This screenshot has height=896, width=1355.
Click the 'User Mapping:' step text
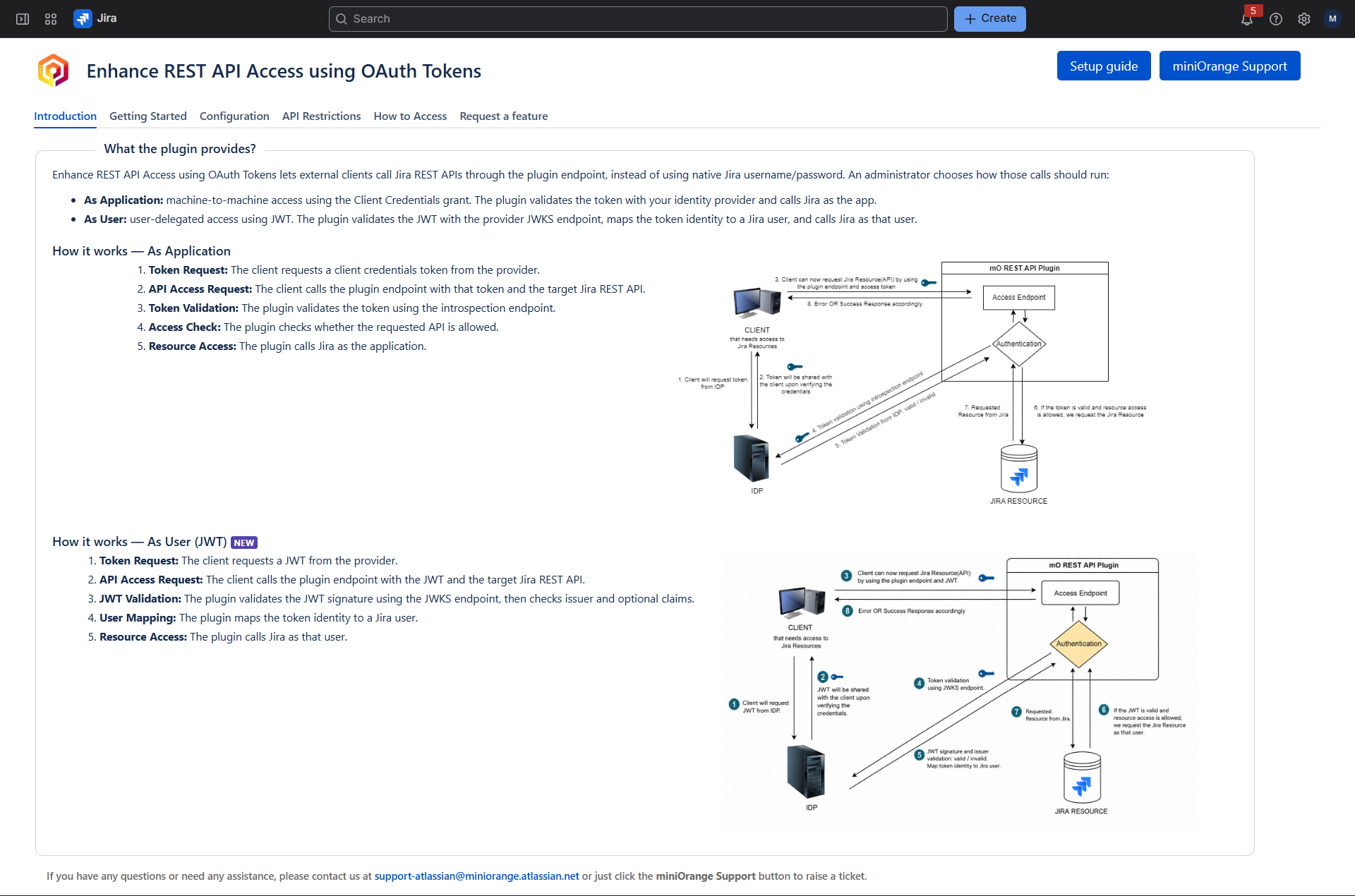point(138,618)
